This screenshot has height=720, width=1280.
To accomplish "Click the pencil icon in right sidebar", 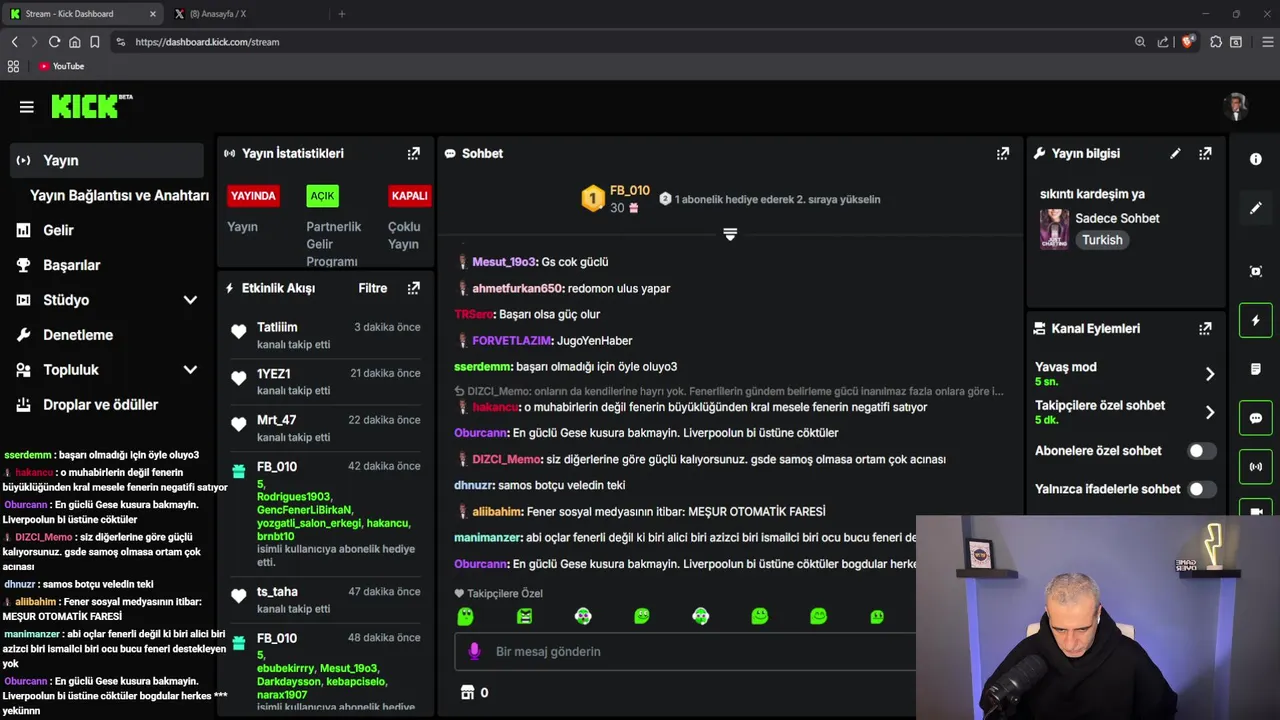I will [1256, 208].
